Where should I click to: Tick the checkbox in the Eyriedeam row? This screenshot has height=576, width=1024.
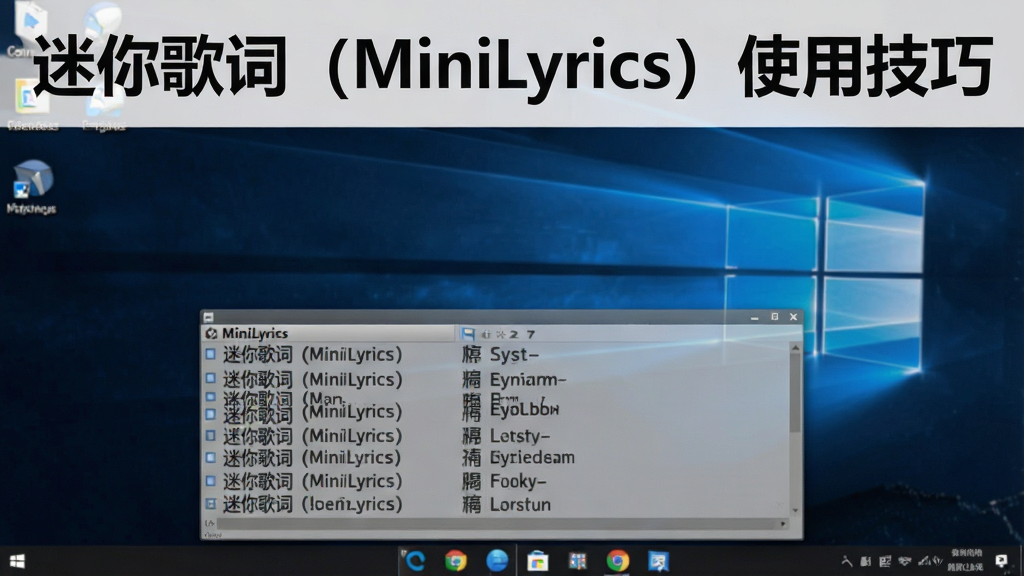pyautogui.click(x=210, y=458)
